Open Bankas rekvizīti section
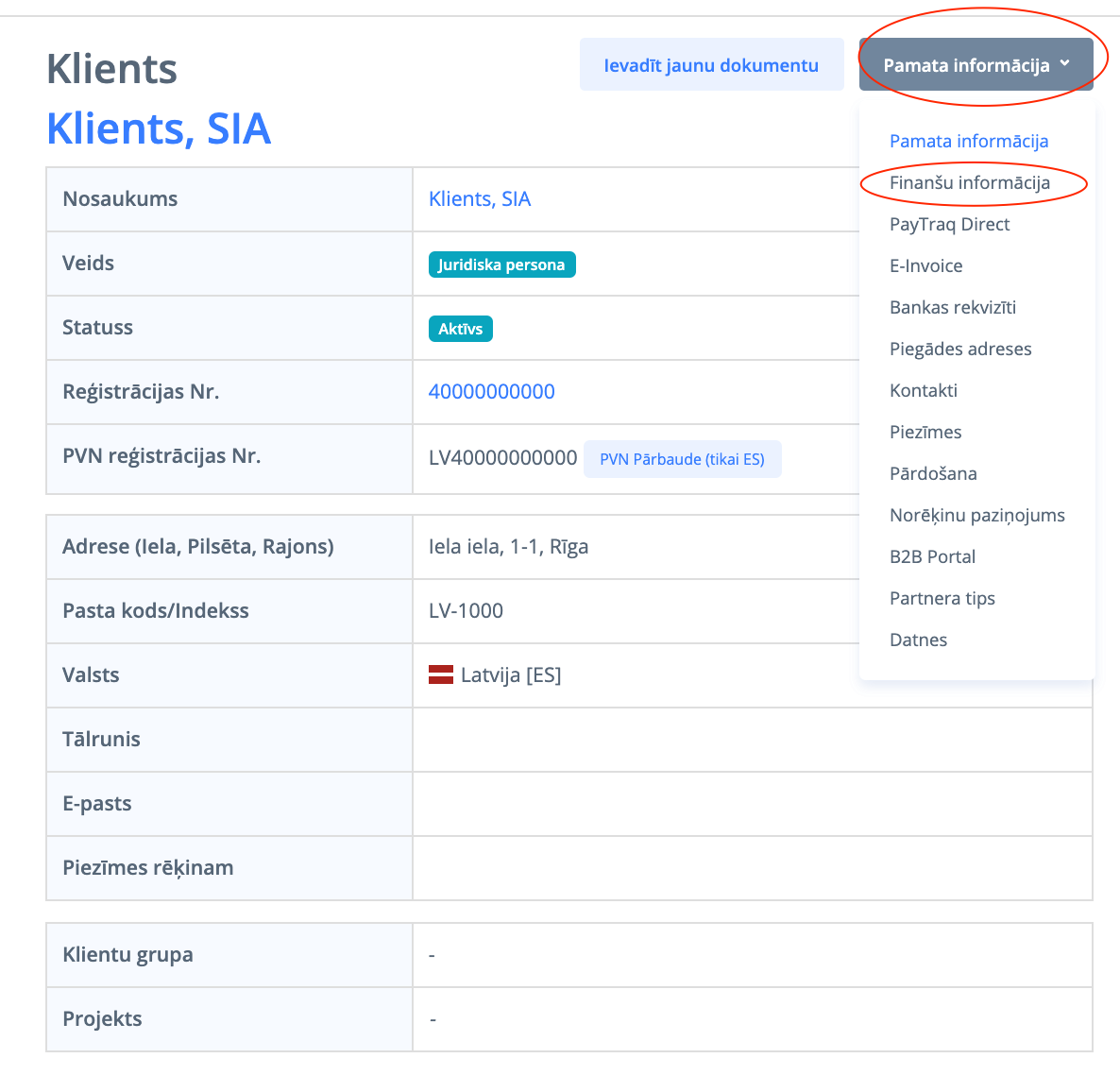 click(x=952, y=307)
